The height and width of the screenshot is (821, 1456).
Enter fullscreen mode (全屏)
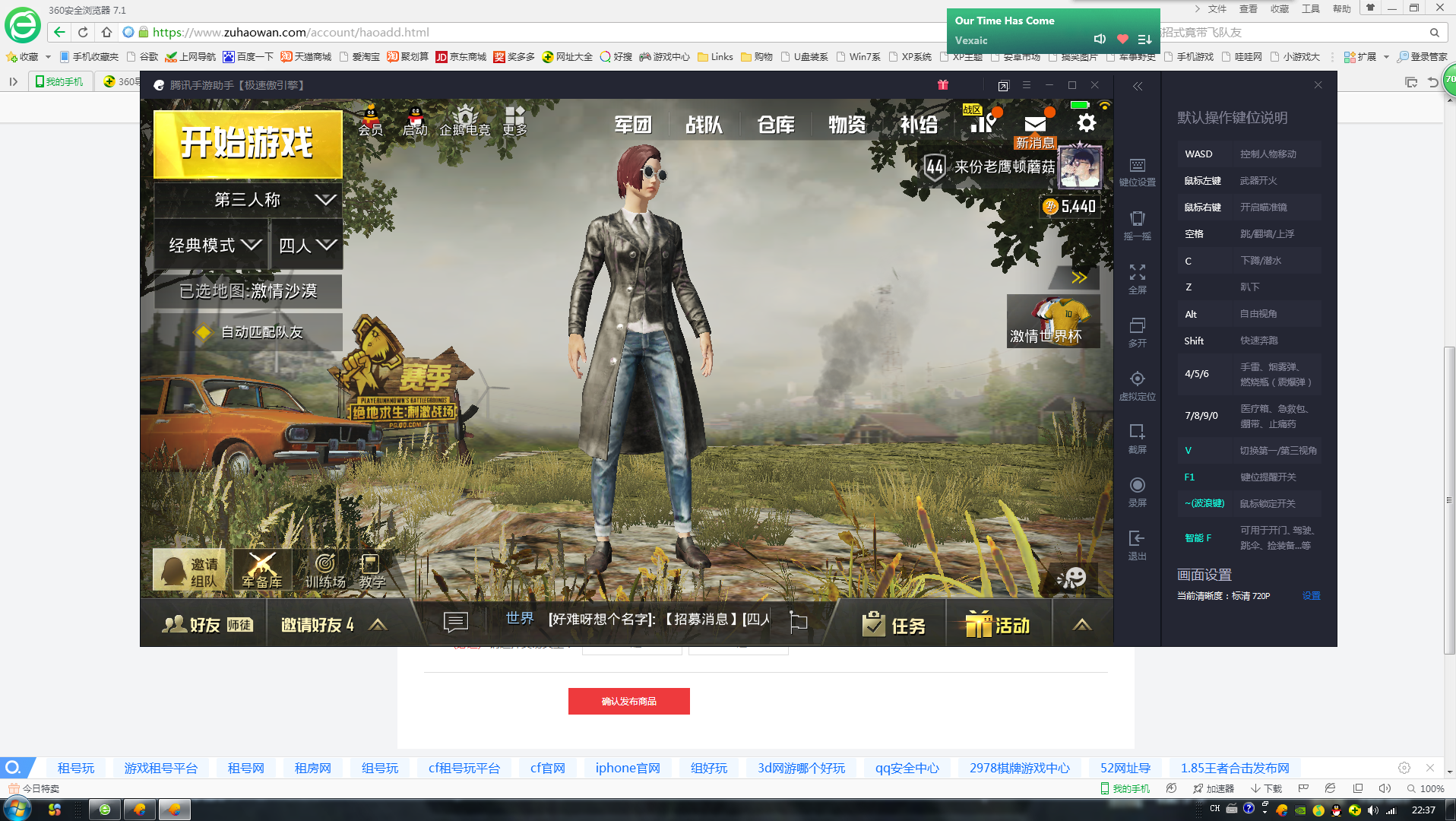[1137, 279]
